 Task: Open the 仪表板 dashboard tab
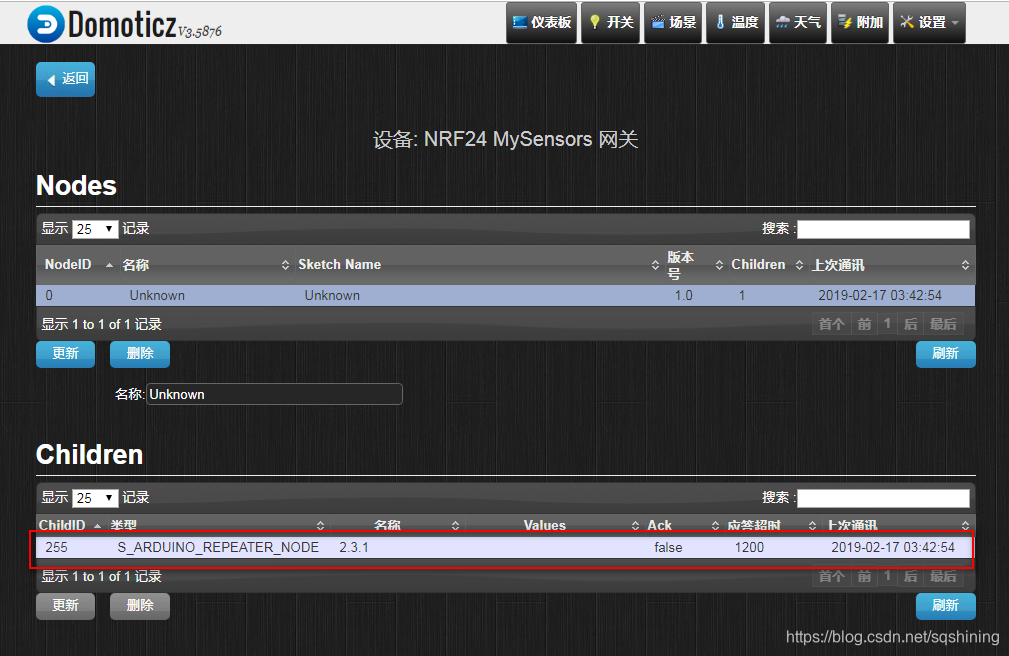coord(542,23)
